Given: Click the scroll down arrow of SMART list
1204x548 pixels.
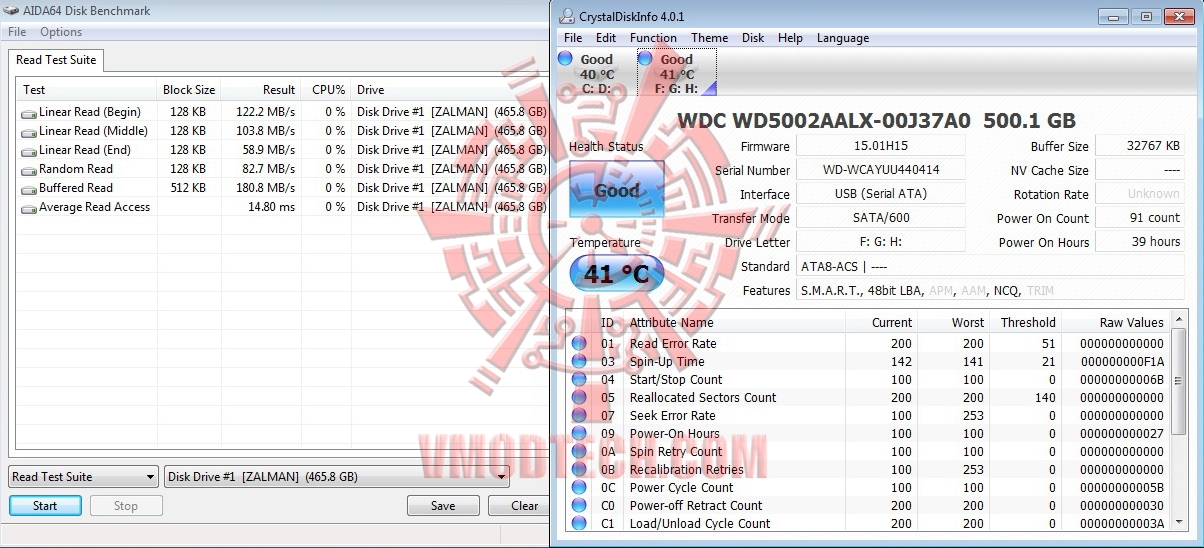Looking at the screenshot, I should pyautogui.click(x=1178, y=522).
